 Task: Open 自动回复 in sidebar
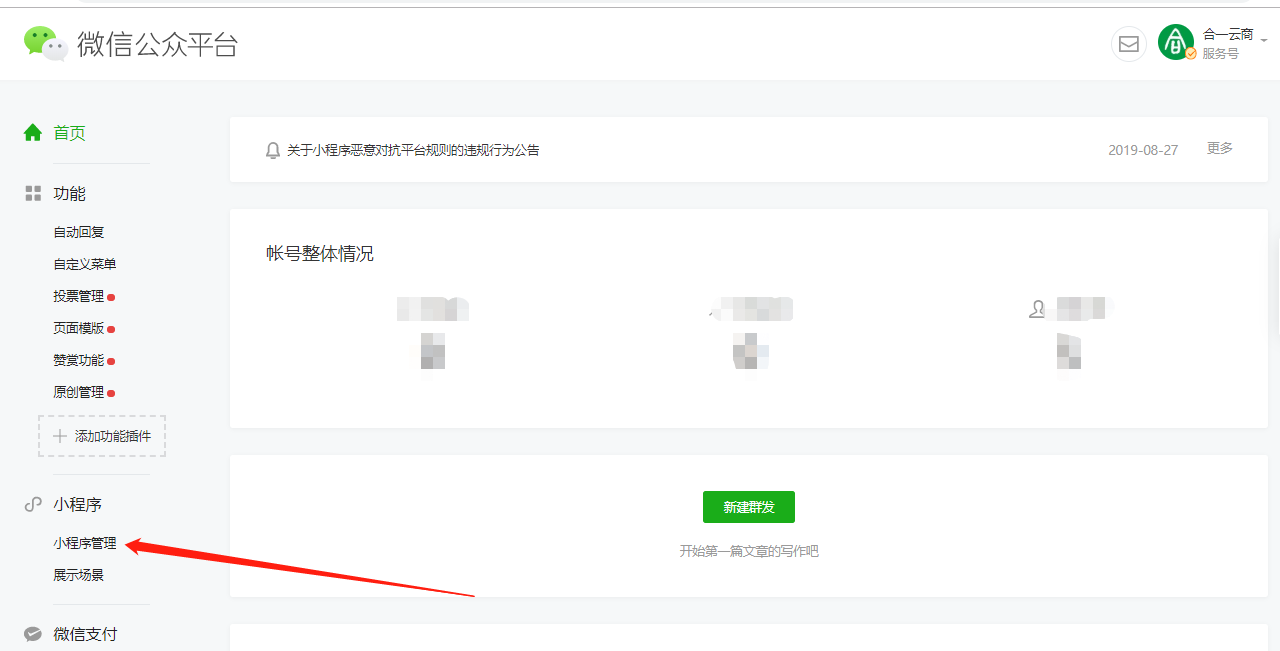tap(79, 232)
